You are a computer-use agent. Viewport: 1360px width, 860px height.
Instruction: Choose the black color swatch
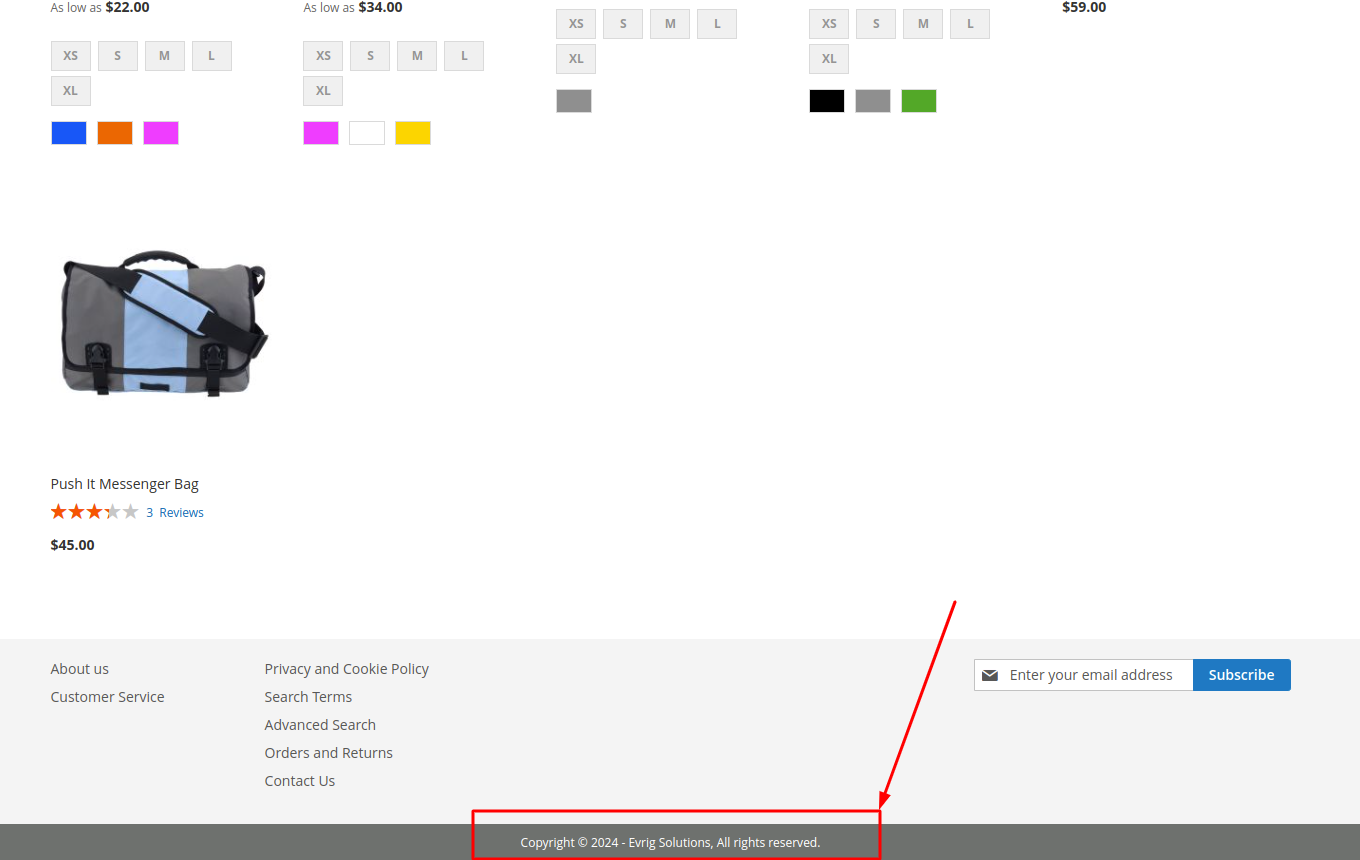pyautogui.click(x=827, y=101)
